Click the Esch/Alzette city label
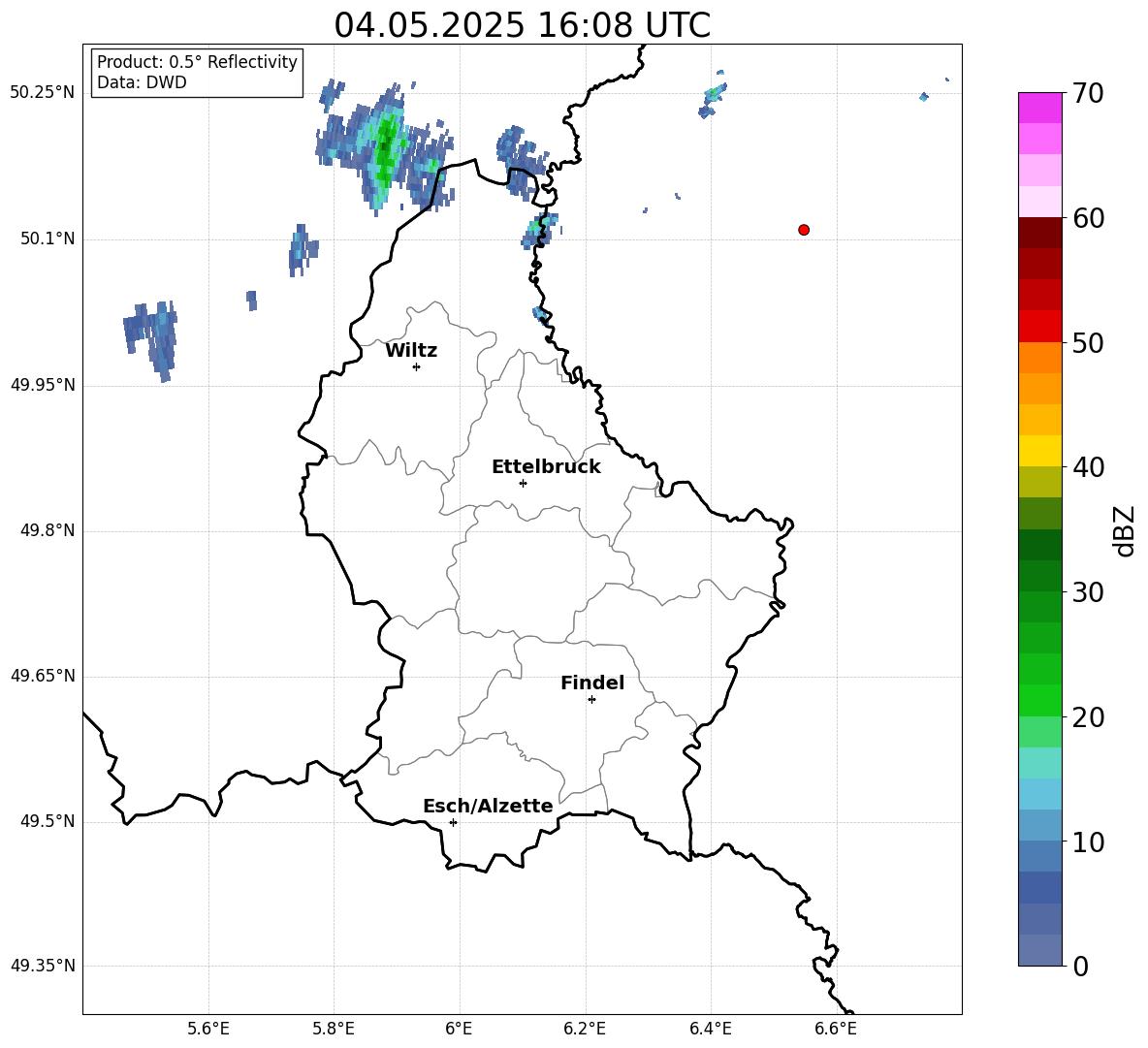 [x=488, y=806]
